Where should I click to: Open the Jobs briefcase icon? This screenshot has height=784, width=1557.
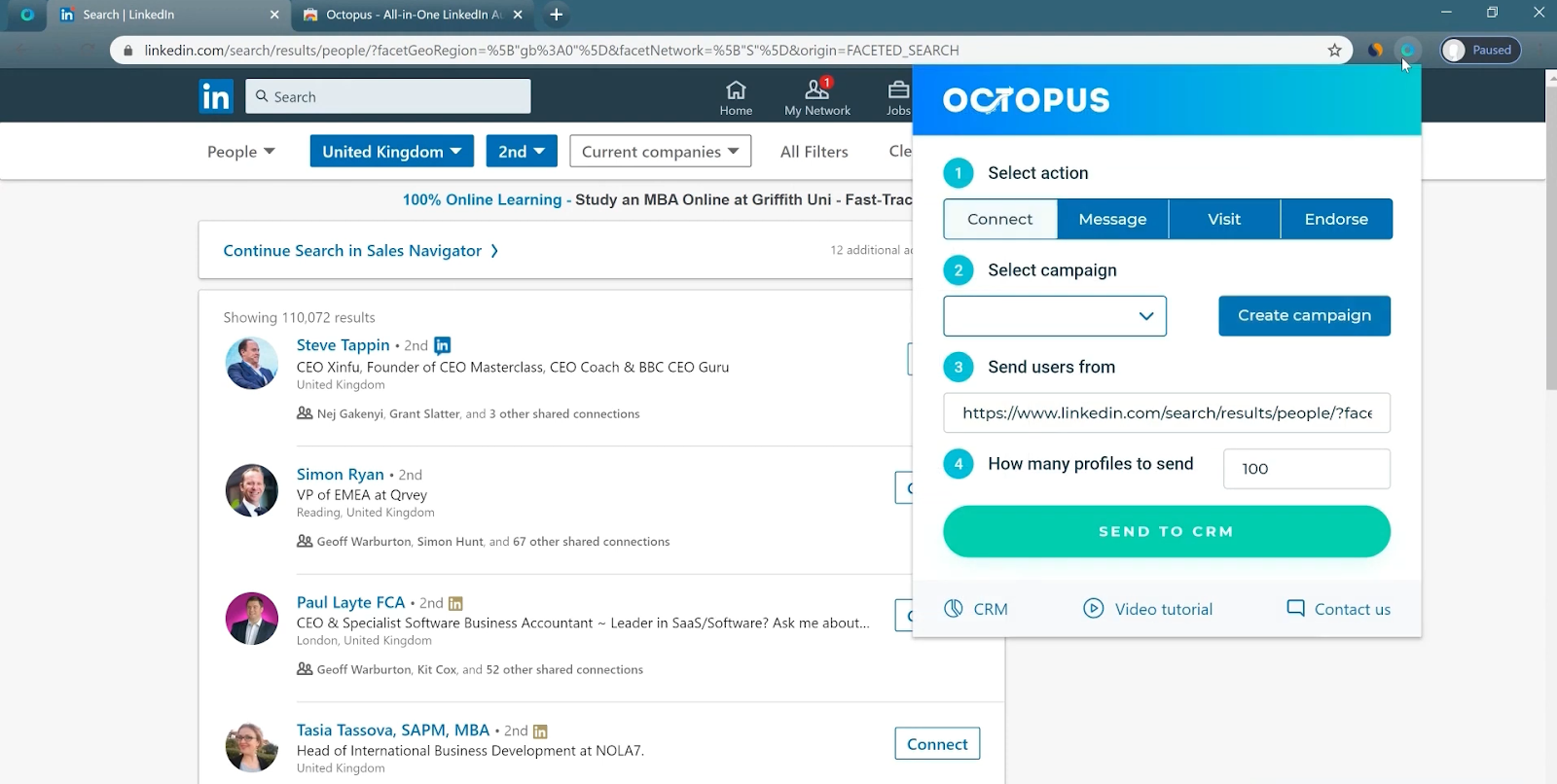pos(898,90)
